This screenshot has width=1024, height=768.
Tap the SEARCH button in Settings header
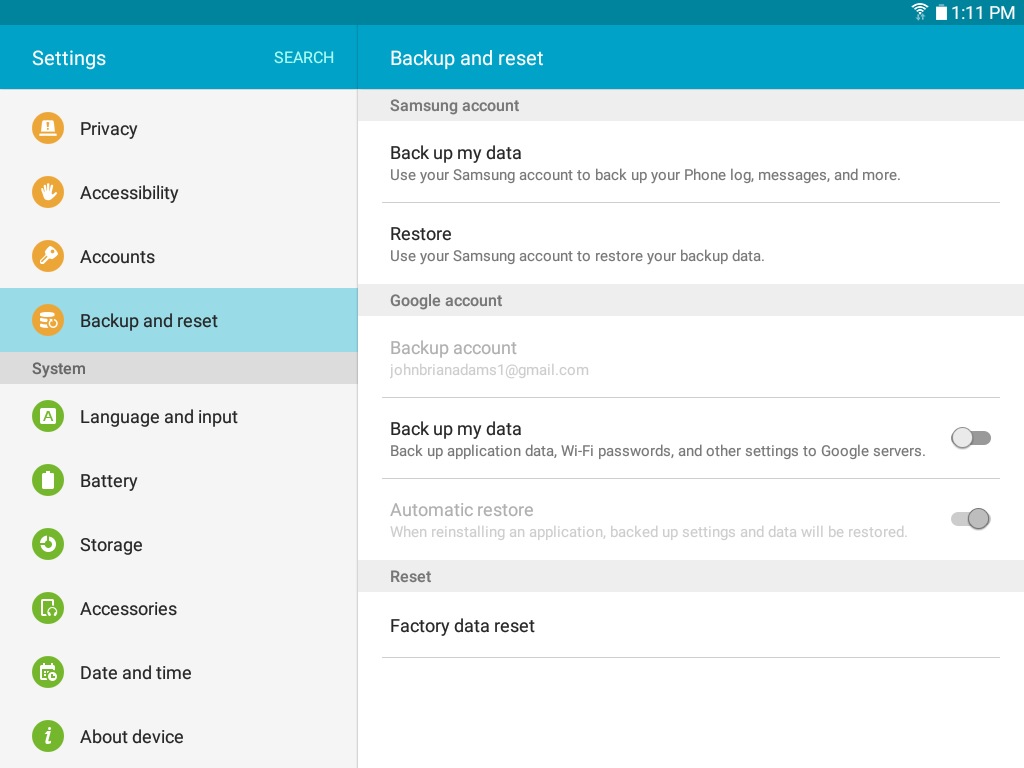point(304,57)
